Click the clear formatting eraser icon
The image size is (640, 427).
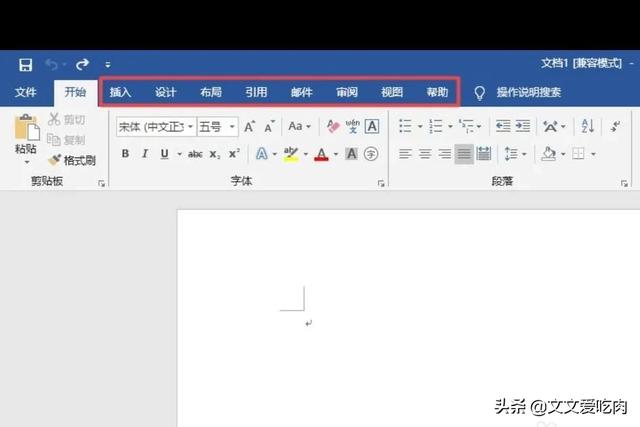[333, 127]
